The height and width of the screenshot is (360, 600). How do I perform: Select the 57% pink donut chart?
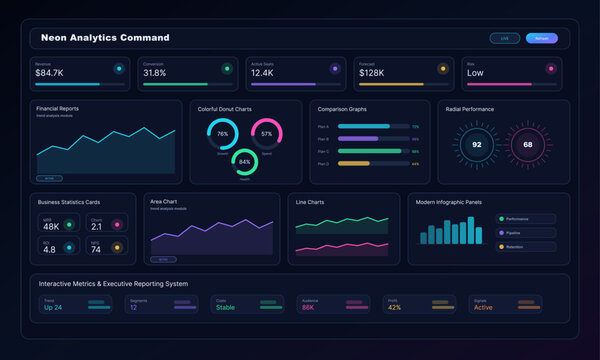267,134
